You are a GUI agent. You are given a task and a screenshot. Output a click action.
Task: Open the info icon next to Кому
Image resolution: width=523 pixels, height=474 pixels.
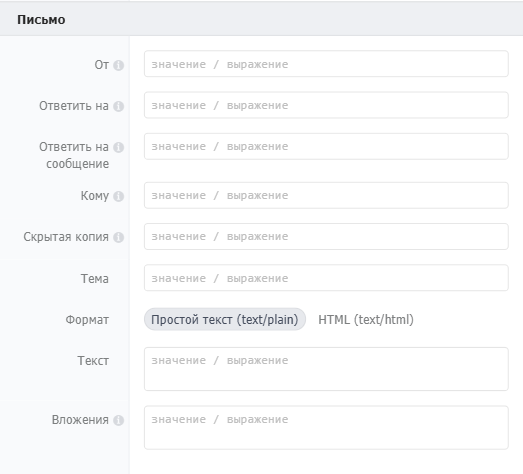click(118, 196)
